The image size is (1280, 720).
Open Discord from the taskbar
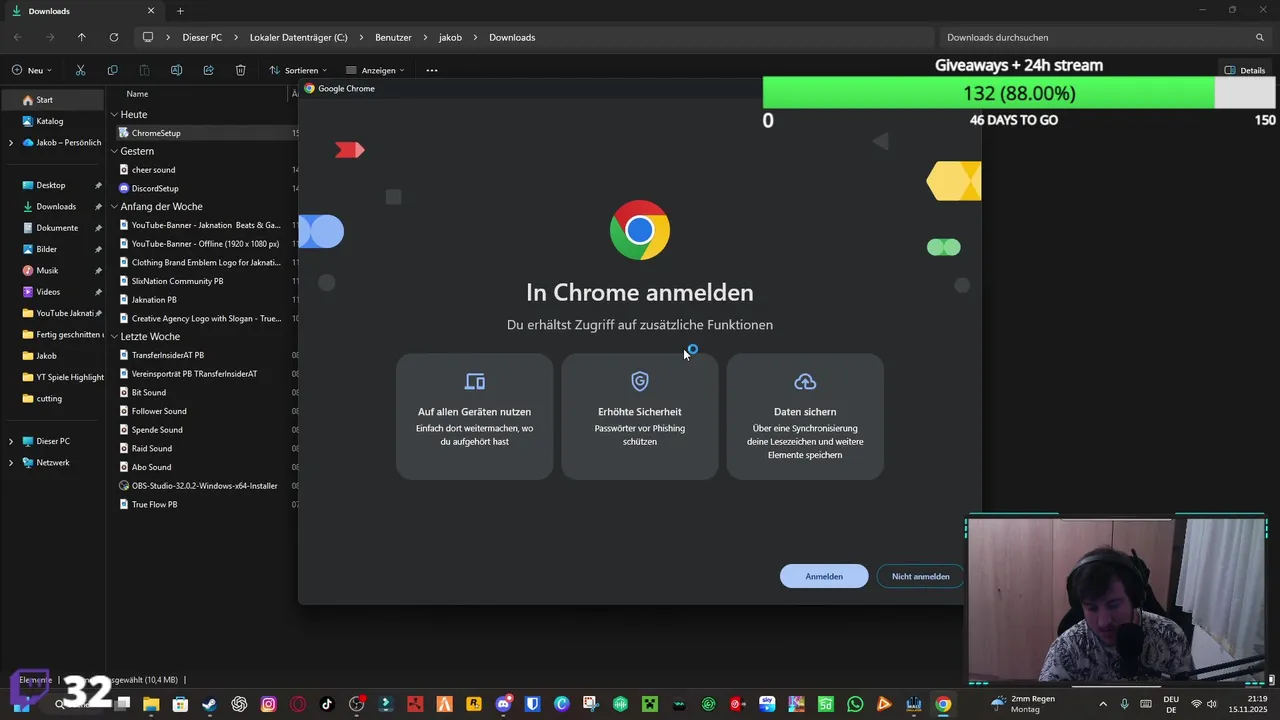point(503,704)
